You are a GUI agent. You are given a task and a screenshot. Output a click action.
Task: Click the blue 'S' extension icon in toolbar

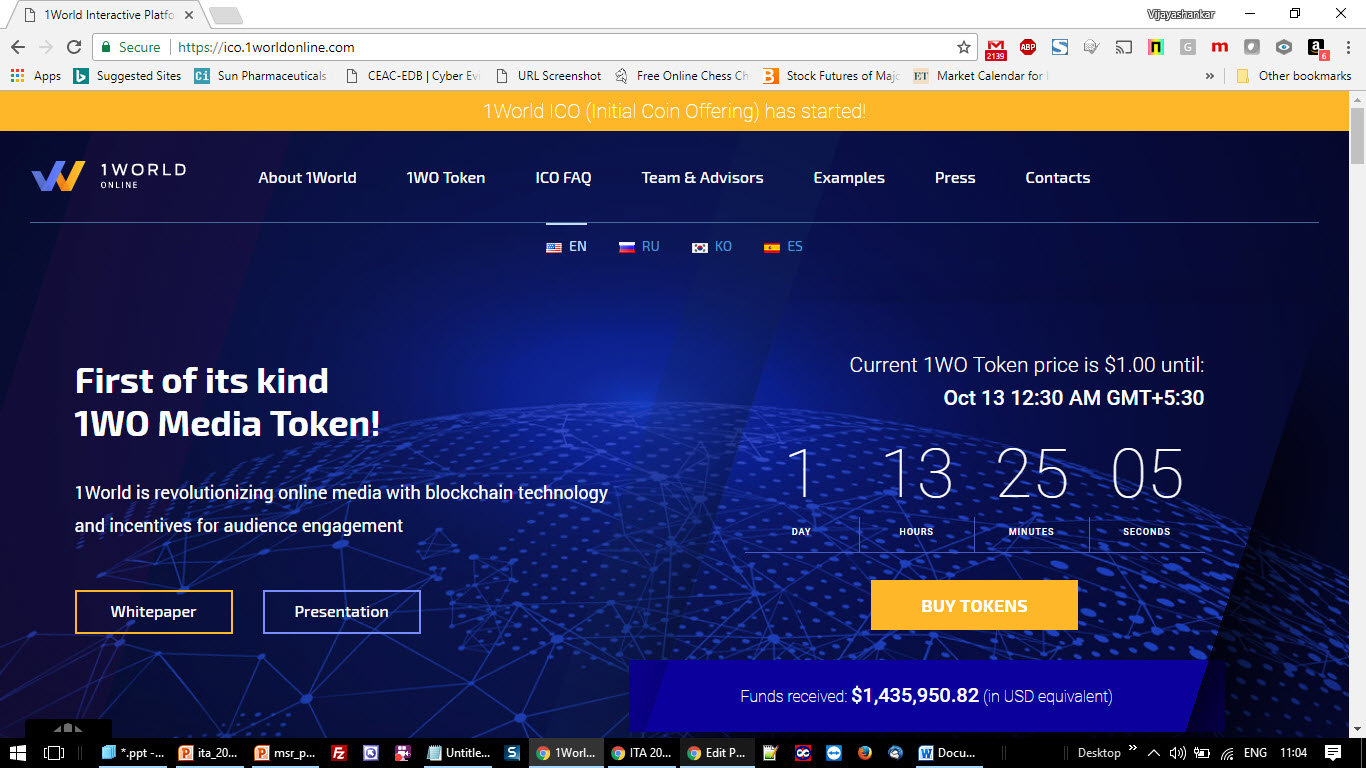[x=1060, y=47]
